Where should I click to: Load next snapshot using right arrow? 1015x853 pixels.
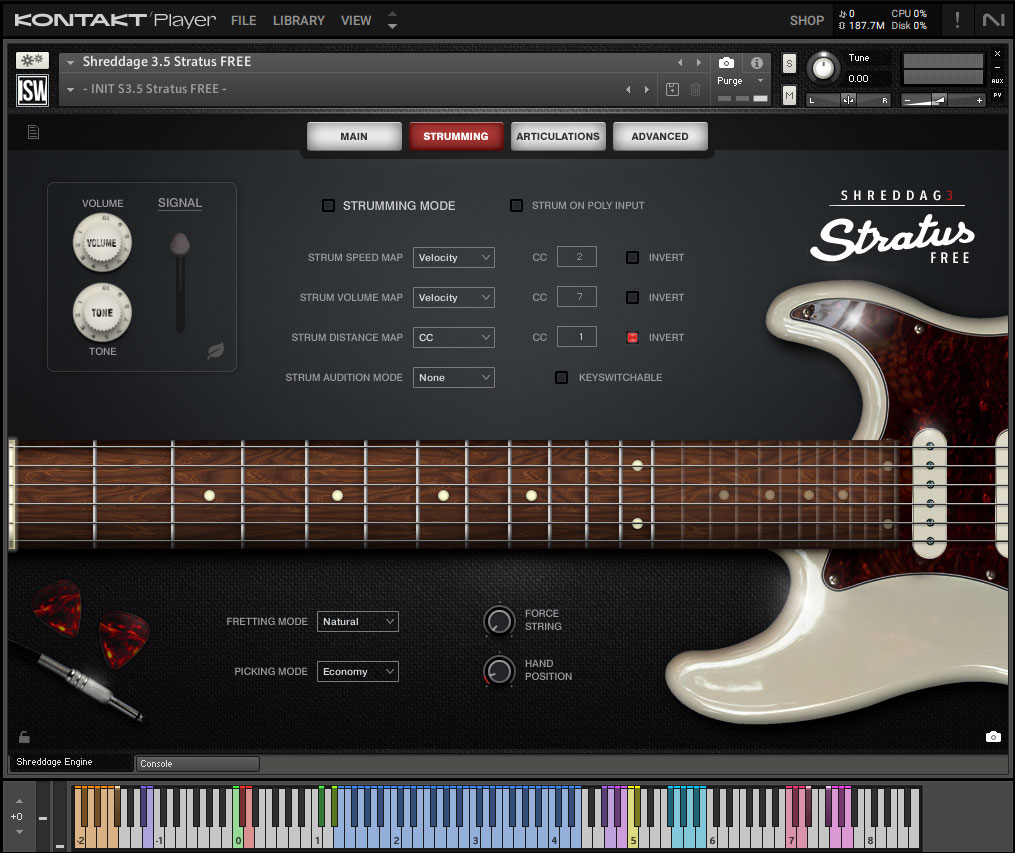(x=647, y=89)
